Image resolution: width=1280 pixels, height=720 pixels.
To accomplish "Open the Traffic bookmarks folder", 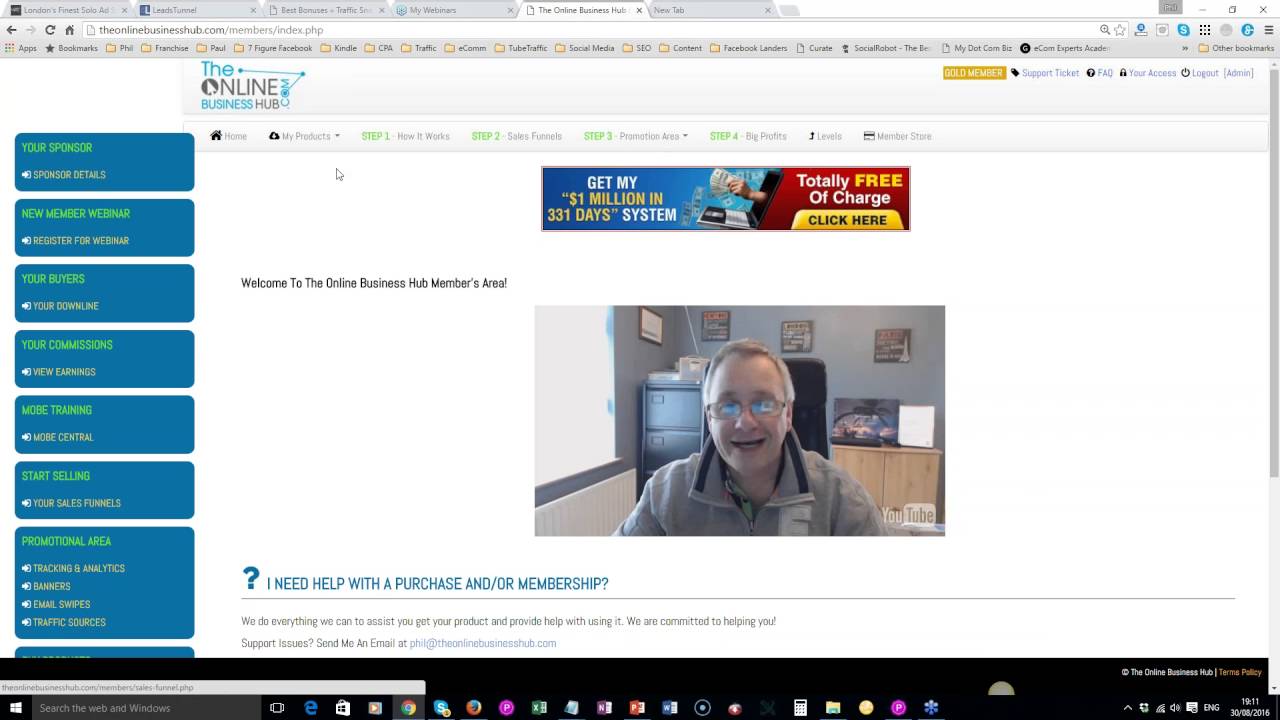I will (x=420, y=48).
